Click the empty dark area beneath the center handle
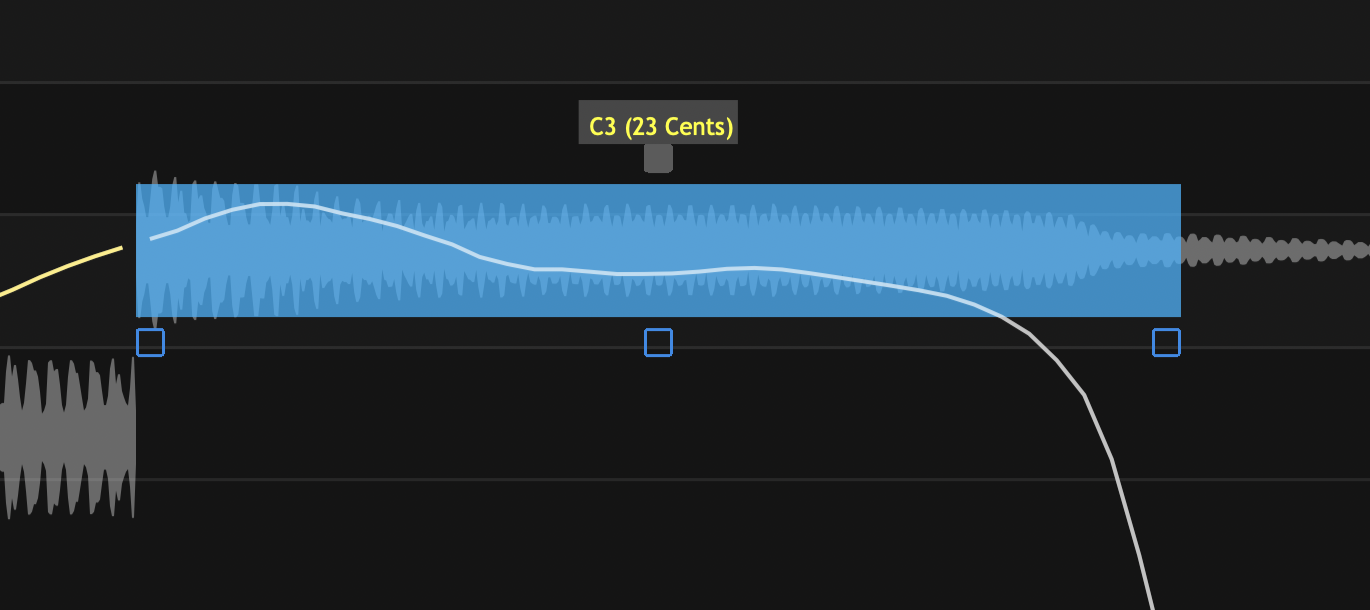This screenshot has width=1370, height=610. [x=658, y=420]
